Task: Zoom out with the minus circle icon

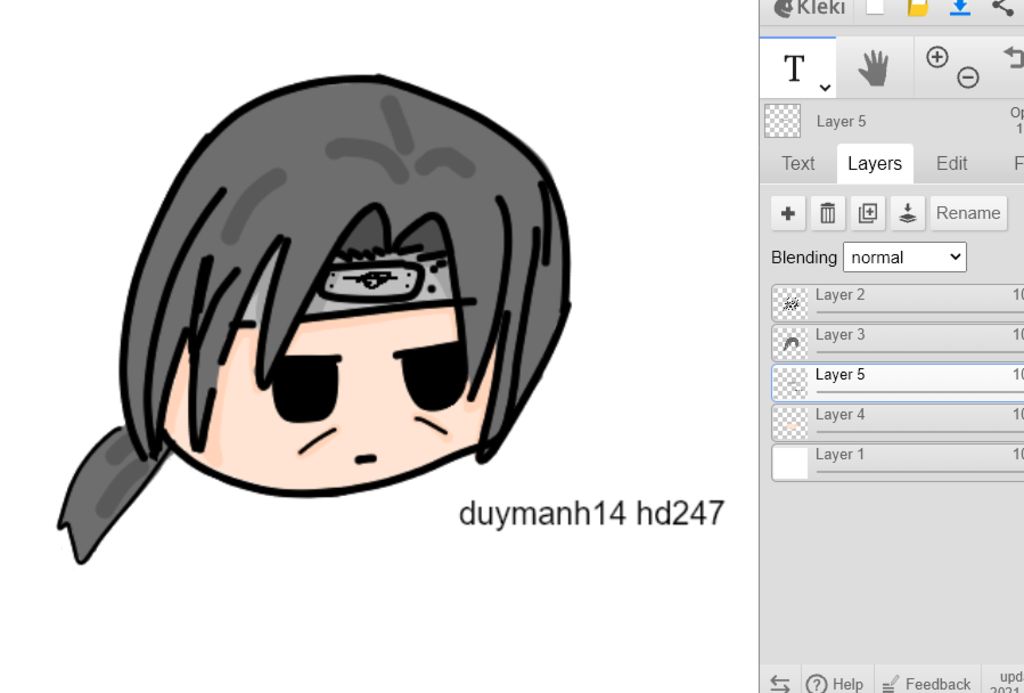Action: [x=968, y=78]
